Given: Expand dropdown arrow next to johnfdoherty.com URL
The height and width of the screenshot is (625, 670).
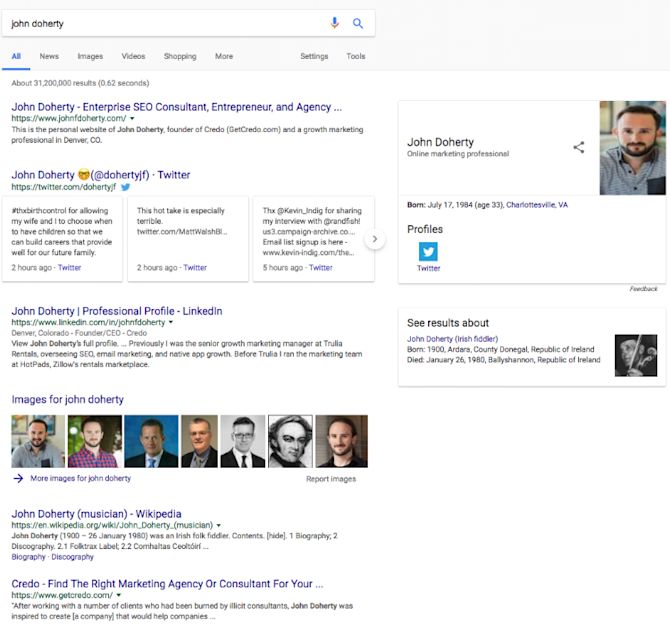Looking at the screenshot, I should point(132,118).
